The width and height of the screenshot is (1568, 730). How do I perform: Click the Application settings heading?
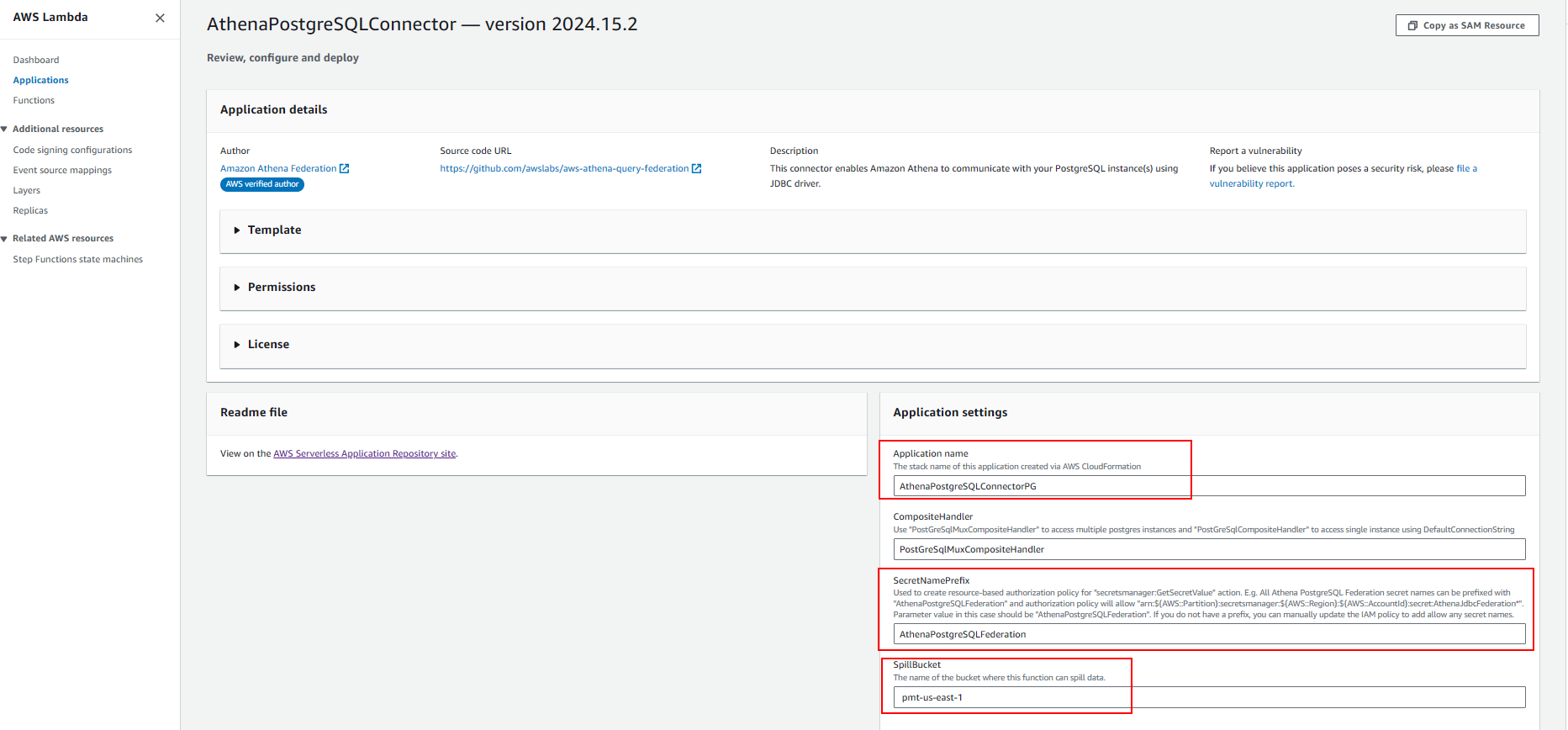coord(950,413)
